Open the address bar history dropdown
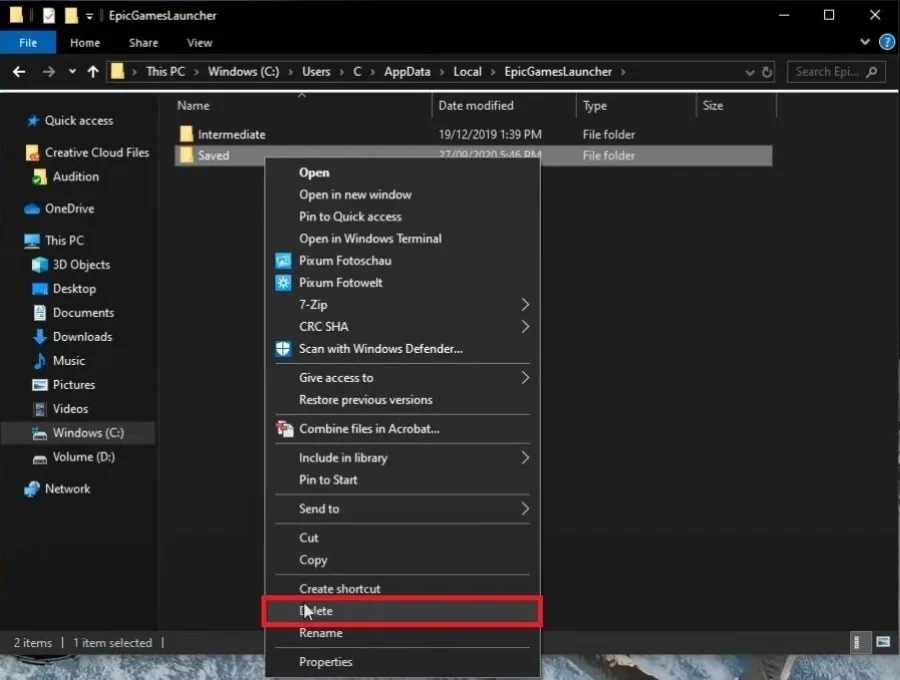The width and height of the screenshot is (900, 680). (x=749, y=72)
